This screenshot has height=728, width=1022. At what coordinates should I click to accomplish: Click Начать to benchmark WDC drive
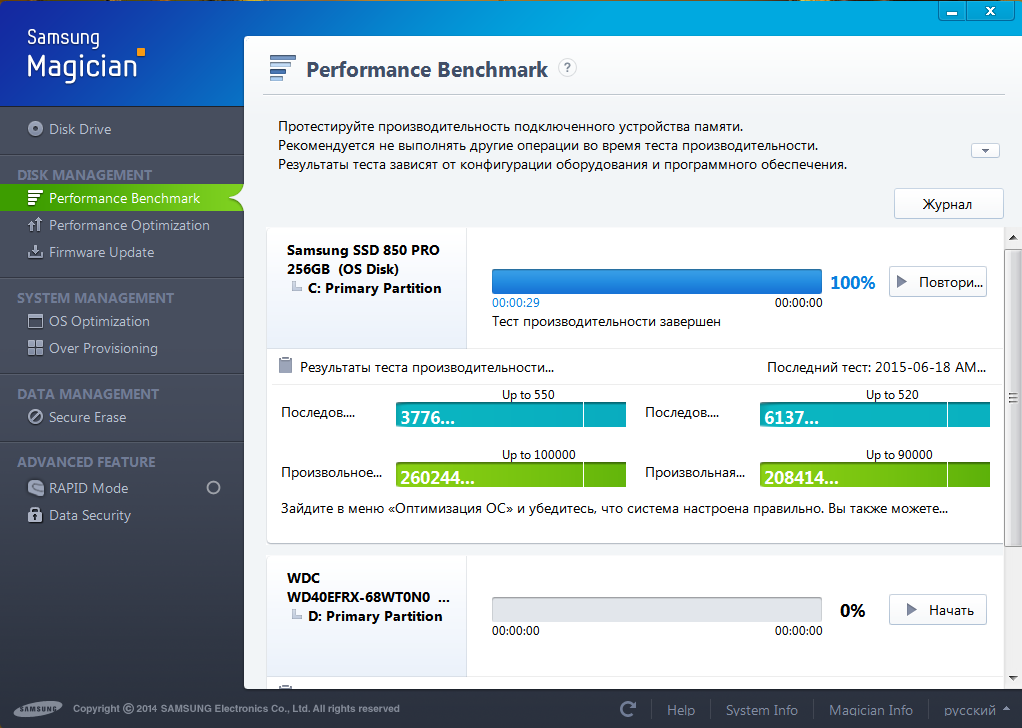click(938, 610)
